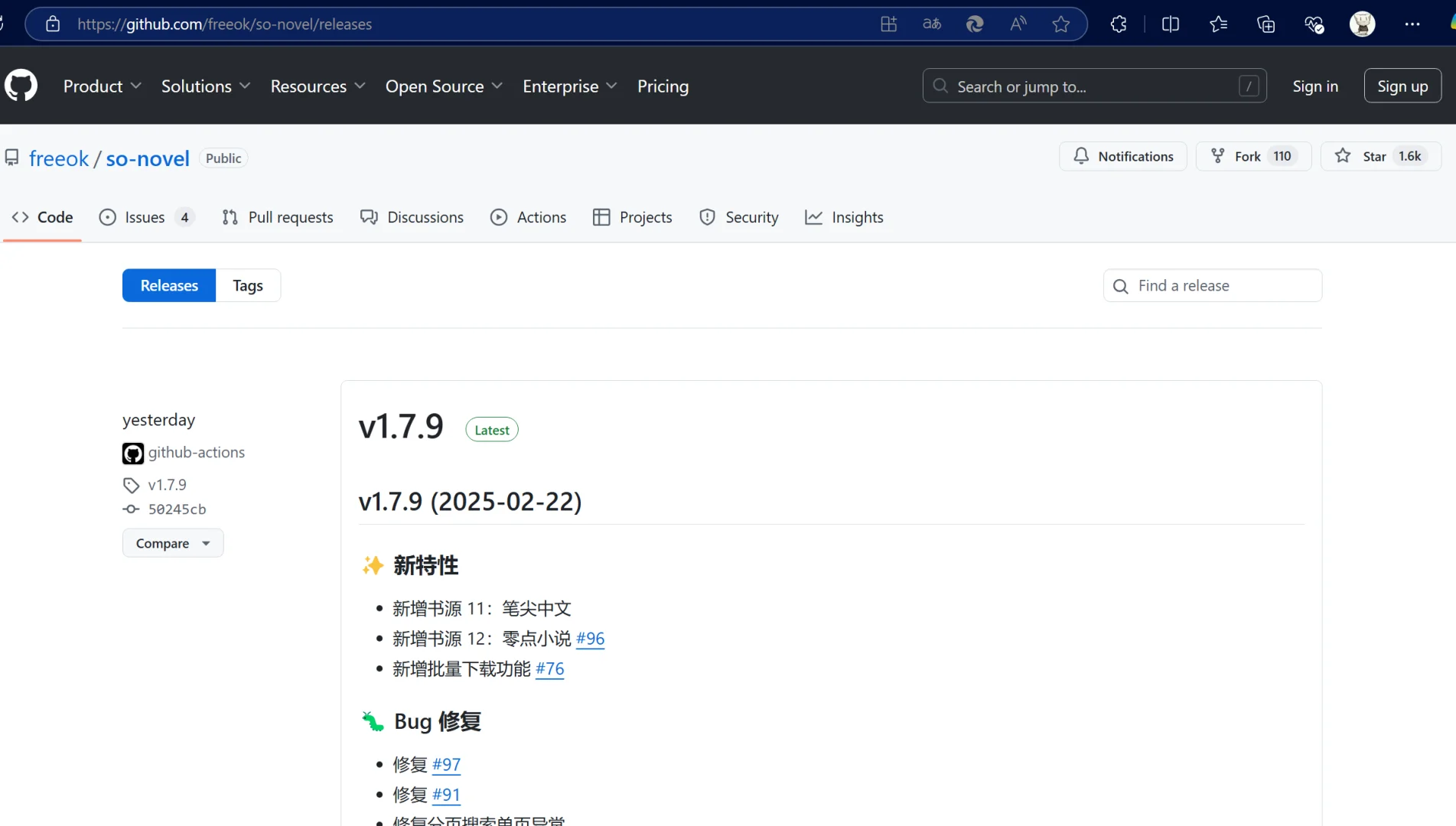Focus the Find a release field

1213,285
